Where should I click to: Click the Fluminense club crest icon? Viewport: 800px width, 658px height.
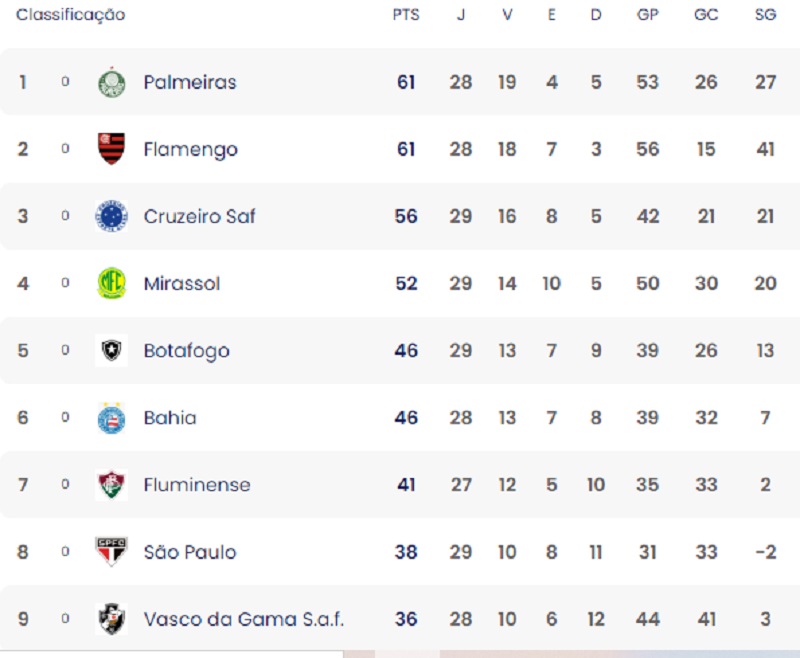[111, 485]
